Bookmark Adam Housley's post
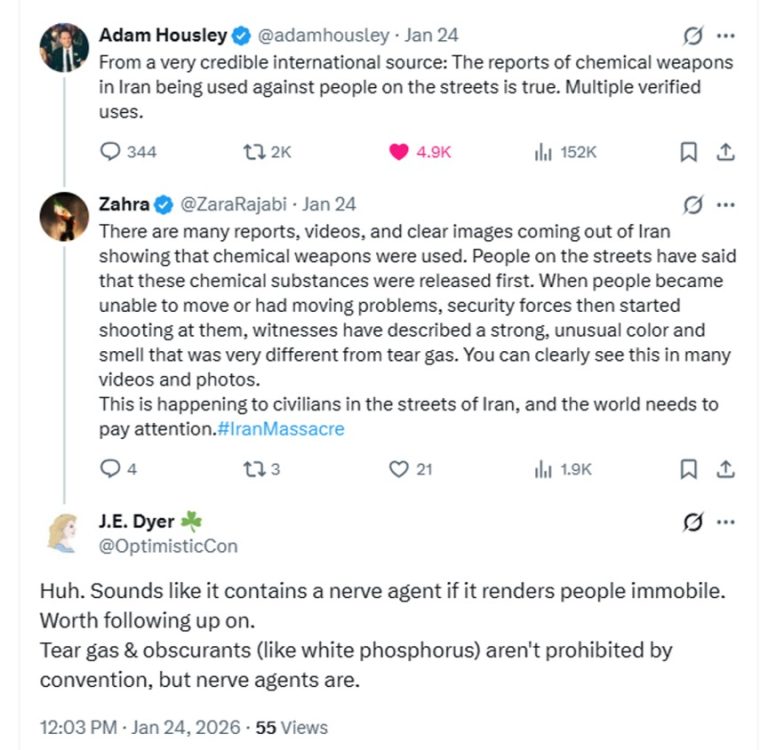The width and height of the screenshot is (768, 750). pos(688,152)
